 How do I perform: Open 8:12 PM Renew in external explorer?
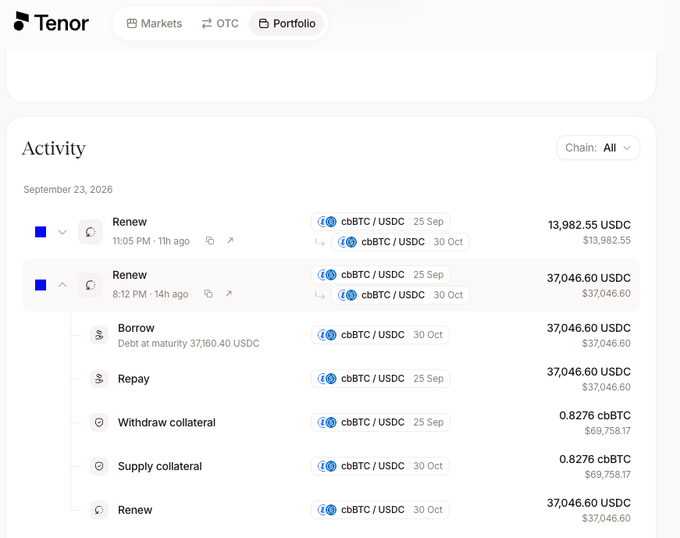[x=229, y=293]
